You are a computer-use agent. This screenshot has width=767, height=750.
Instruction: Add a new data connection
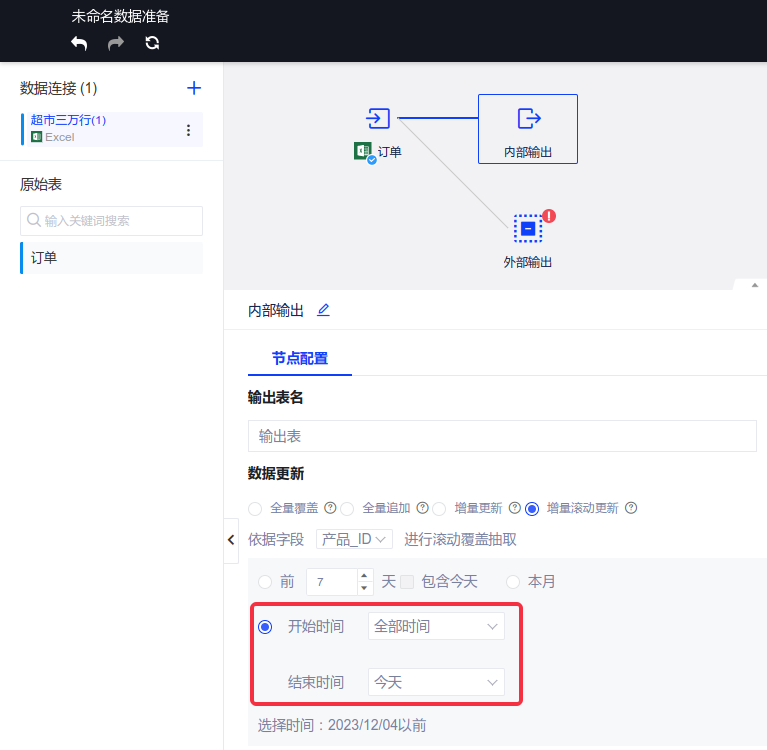tap(194, 88)
